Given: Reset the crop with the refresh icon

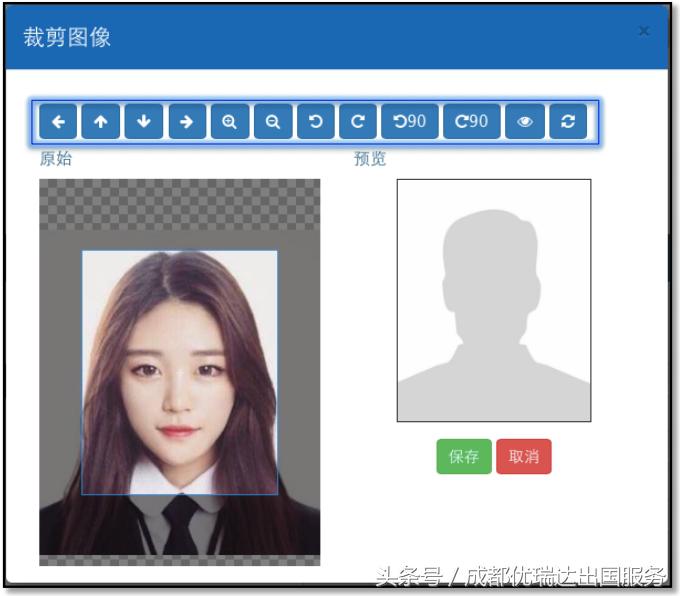Looking at the screenshot, I should coord(568,122).
